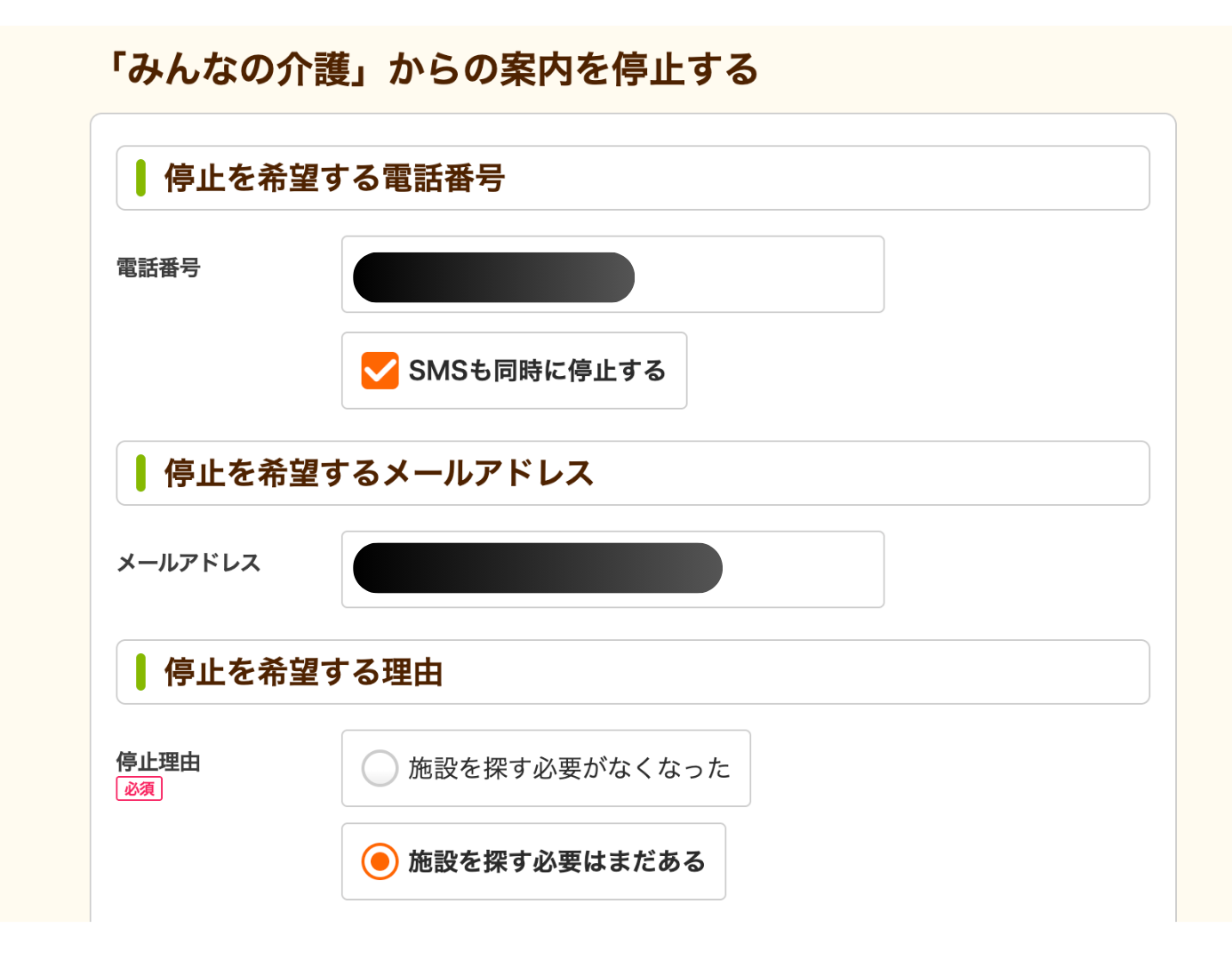Screen dimensions: 1232x960
Task: Click the redacted phone number value
Action: 493,276
